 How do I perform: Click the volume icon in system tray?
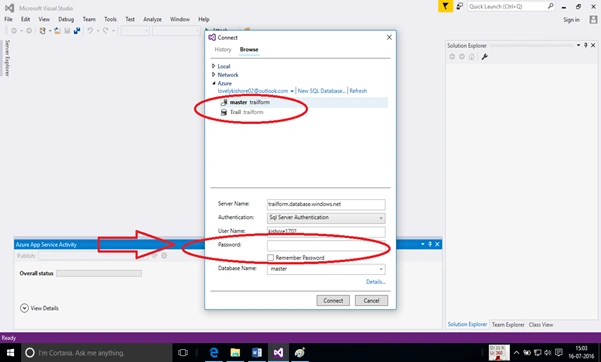(548, 352)
